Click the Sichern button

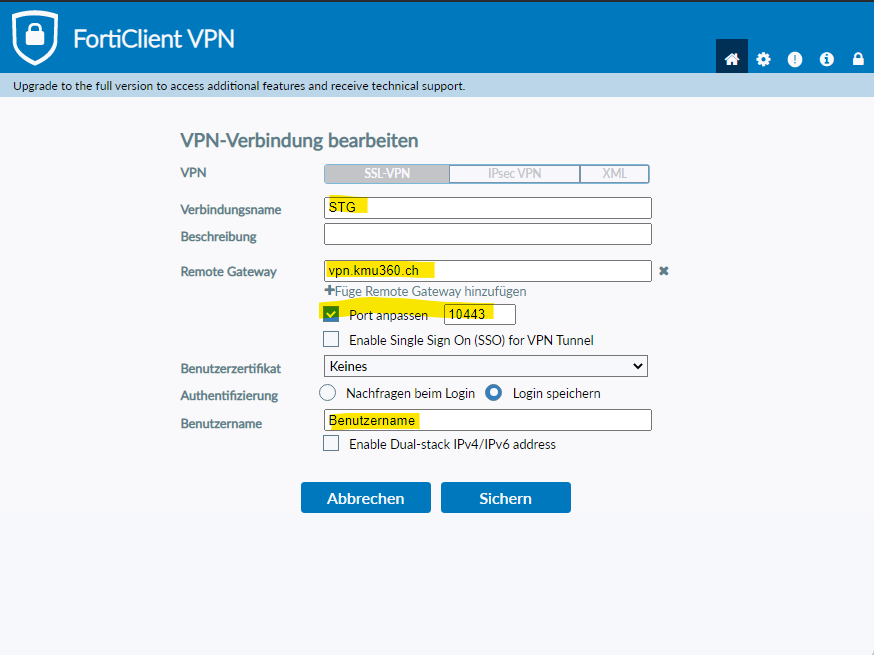(505, 498)
